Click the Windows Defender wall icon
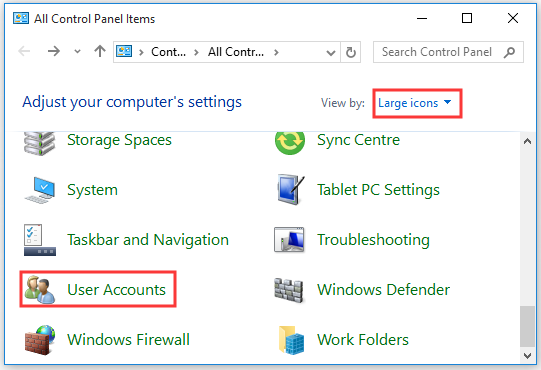Screen dimensions: 541x370 (x=289, y=290)
